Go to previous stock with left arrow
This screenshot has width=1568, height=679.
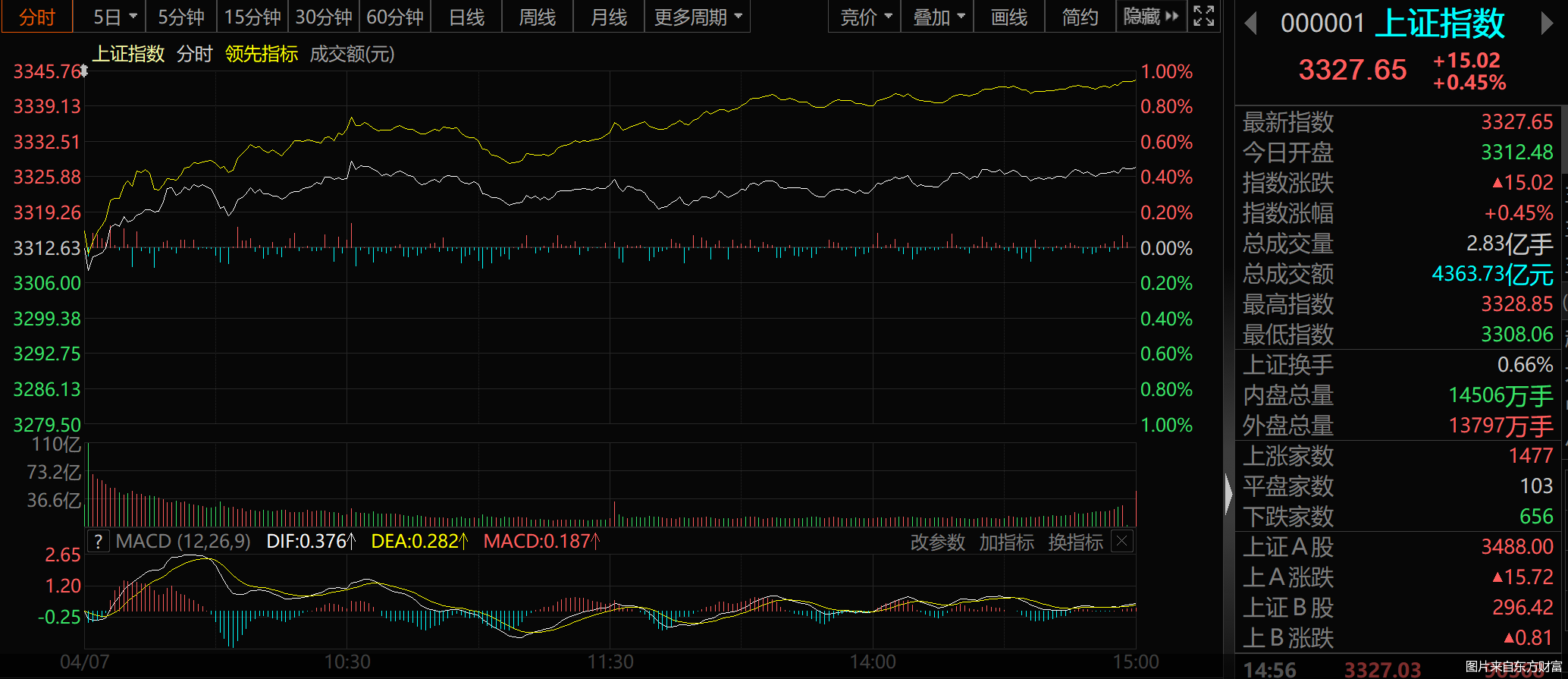point(1251,24)
